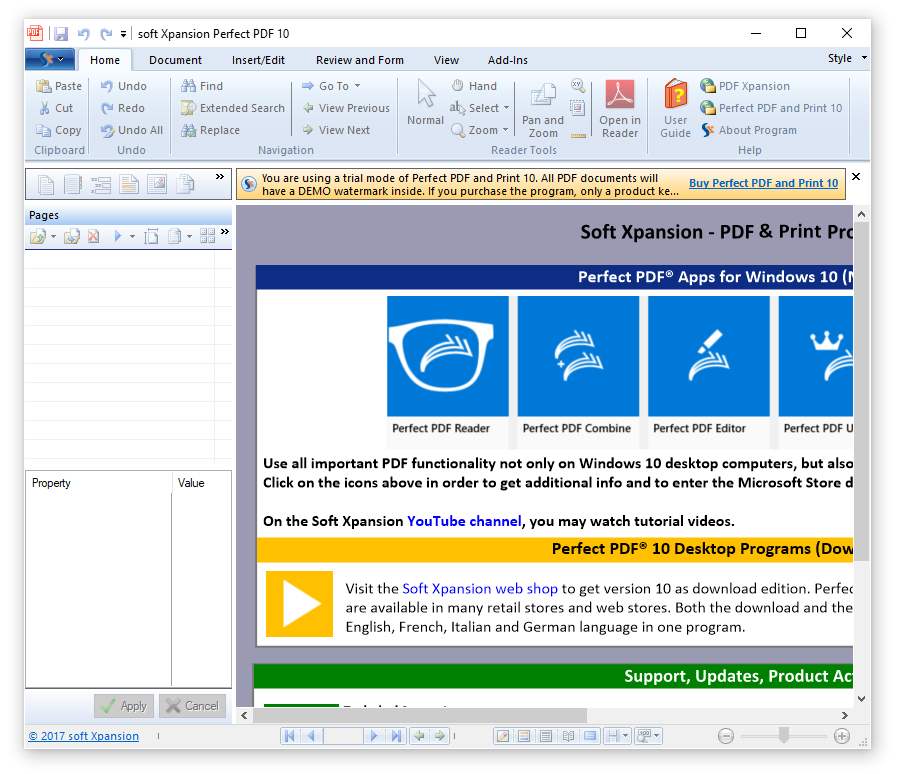Viewport: 913px width, 774px height.
Task: Open Quick Access Toolbar customize arrow
Action: (x=123, y=34)
